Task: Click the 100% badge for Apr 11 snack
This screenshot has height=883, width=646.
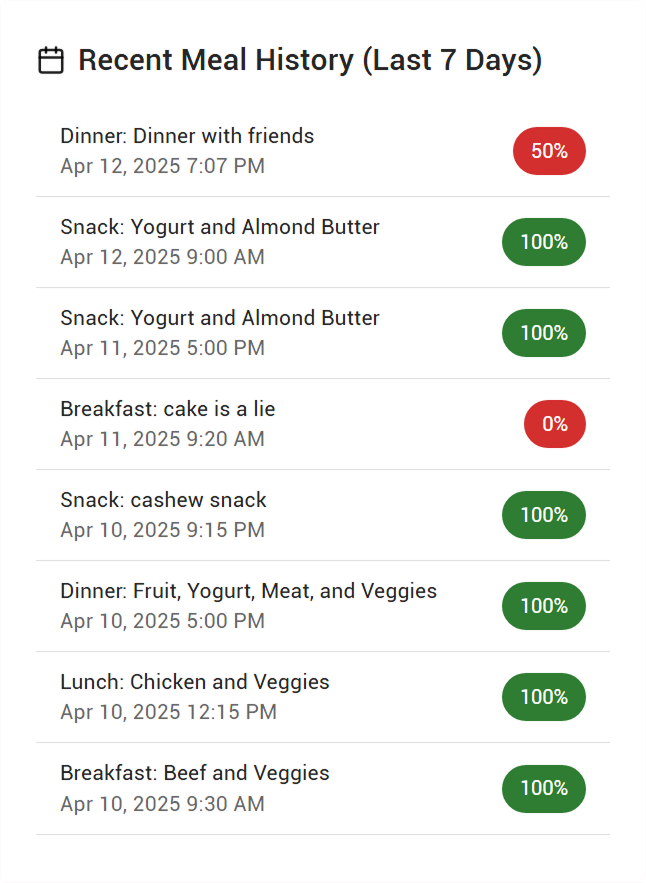Action: 544,333
